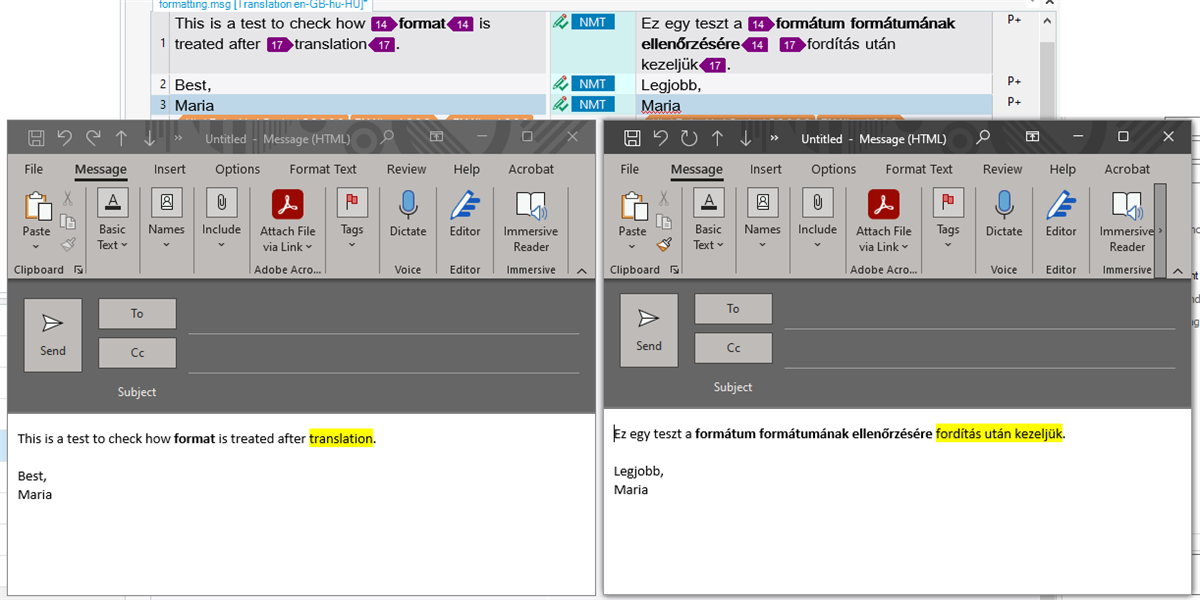Click the Dictate microphone in left window

pos(408,206)
